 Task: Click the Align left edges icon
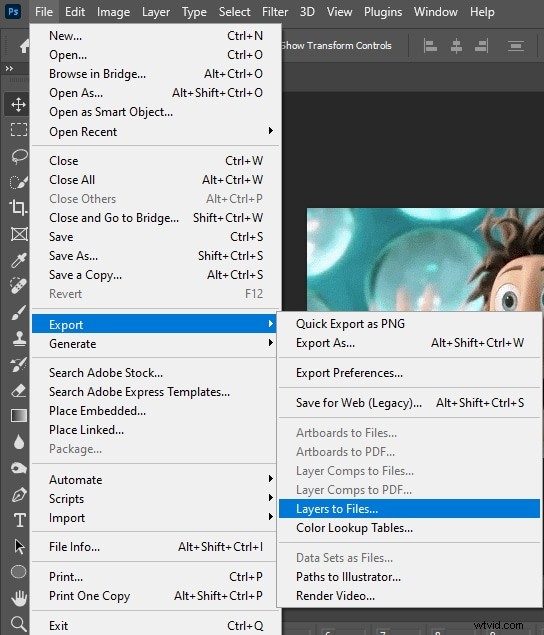pos(430,46)
